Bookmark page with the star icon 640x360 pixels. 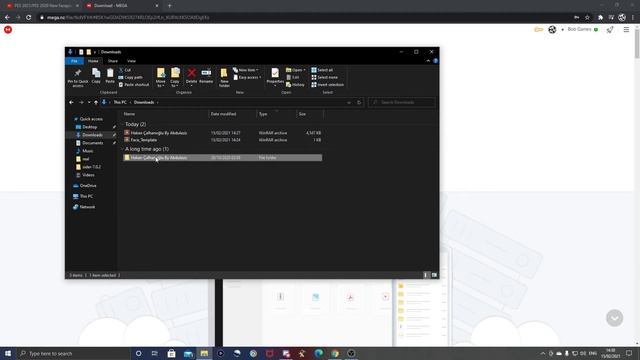click(587, 18)
